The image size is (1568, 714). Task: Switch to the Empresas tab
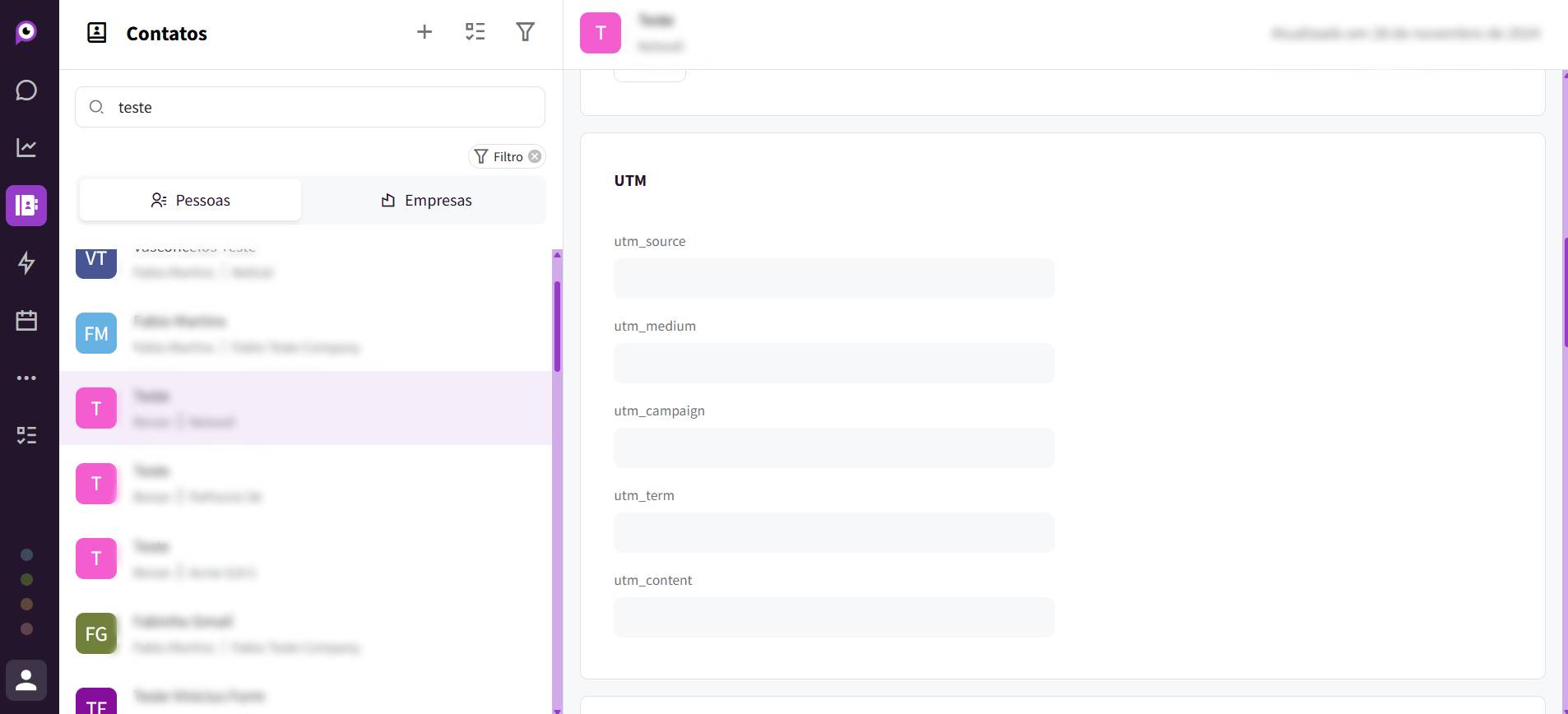pos(426,201)
